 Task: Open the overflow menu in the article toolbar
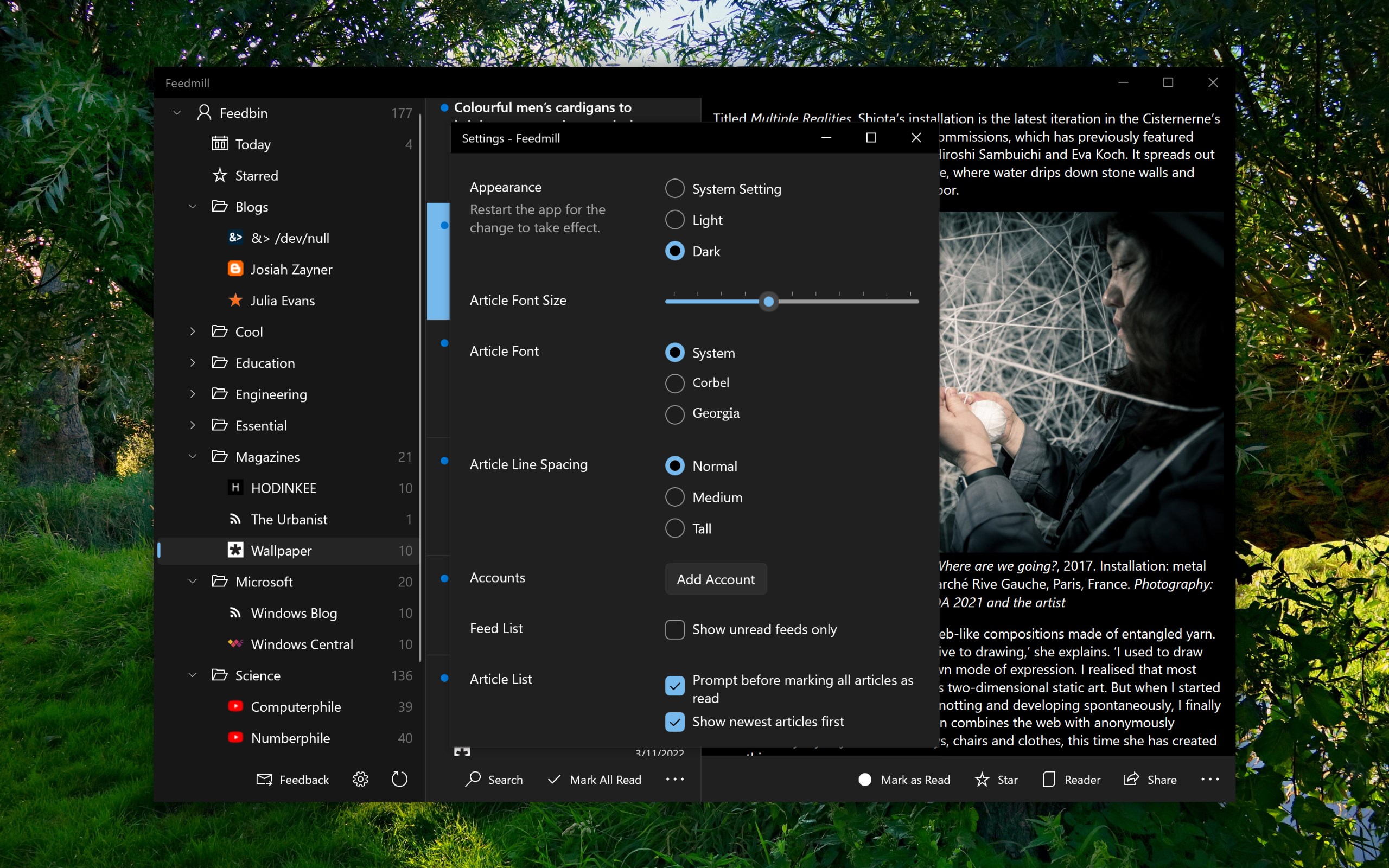point(1211,779)
